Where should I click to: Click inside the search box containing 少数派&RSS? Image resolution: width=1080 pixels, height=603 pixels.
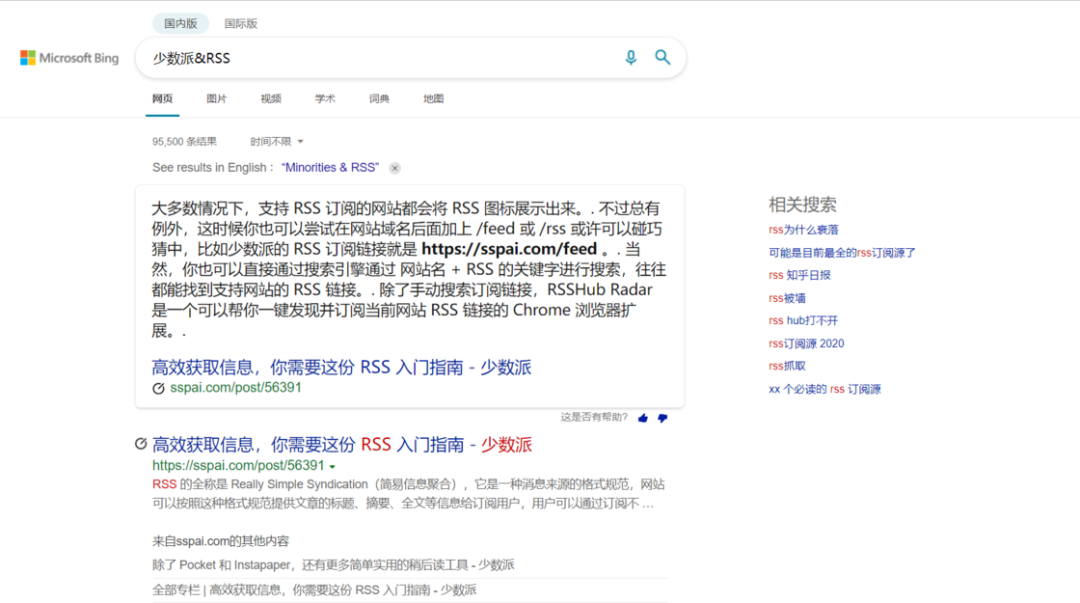click(382, 58)
